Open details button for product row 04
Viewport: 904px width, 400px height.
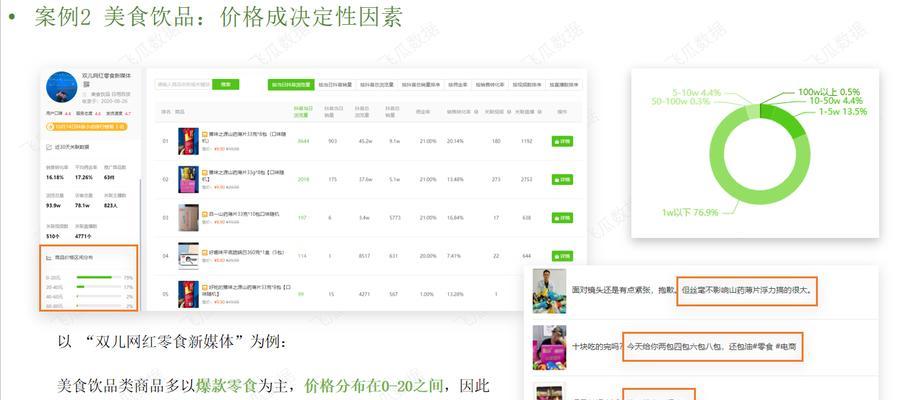point(562,256)
